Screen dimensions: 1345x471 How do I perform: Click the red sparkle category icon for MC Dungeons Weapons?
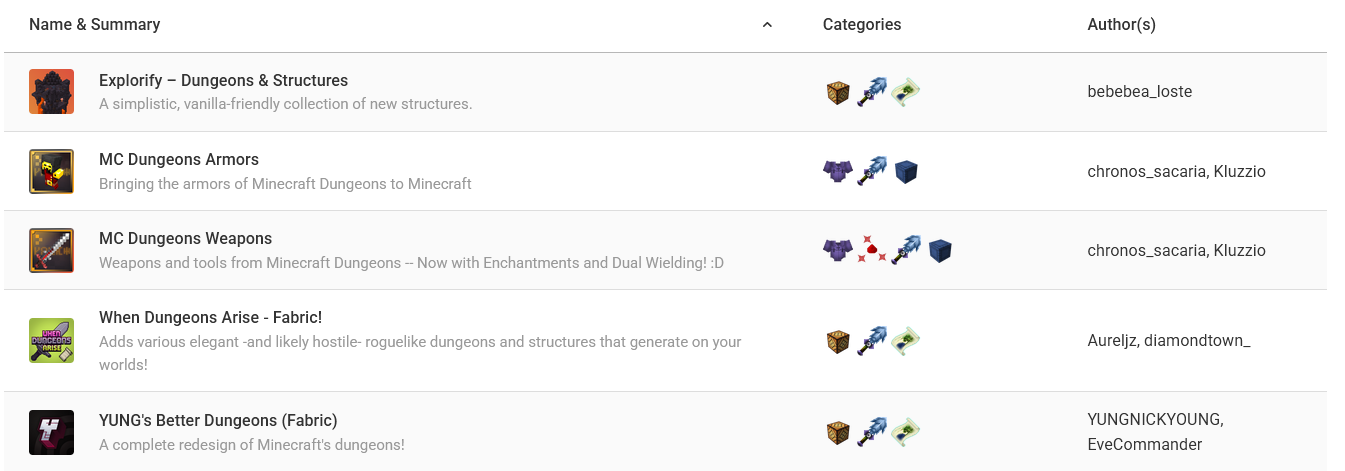(x=872, y=250)
